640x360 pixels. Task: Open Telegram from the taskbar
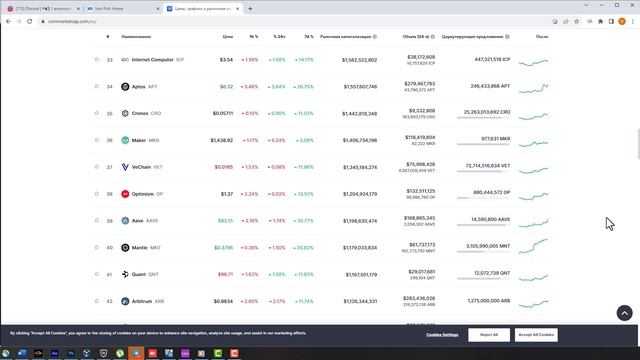click(x=136, y=353)
